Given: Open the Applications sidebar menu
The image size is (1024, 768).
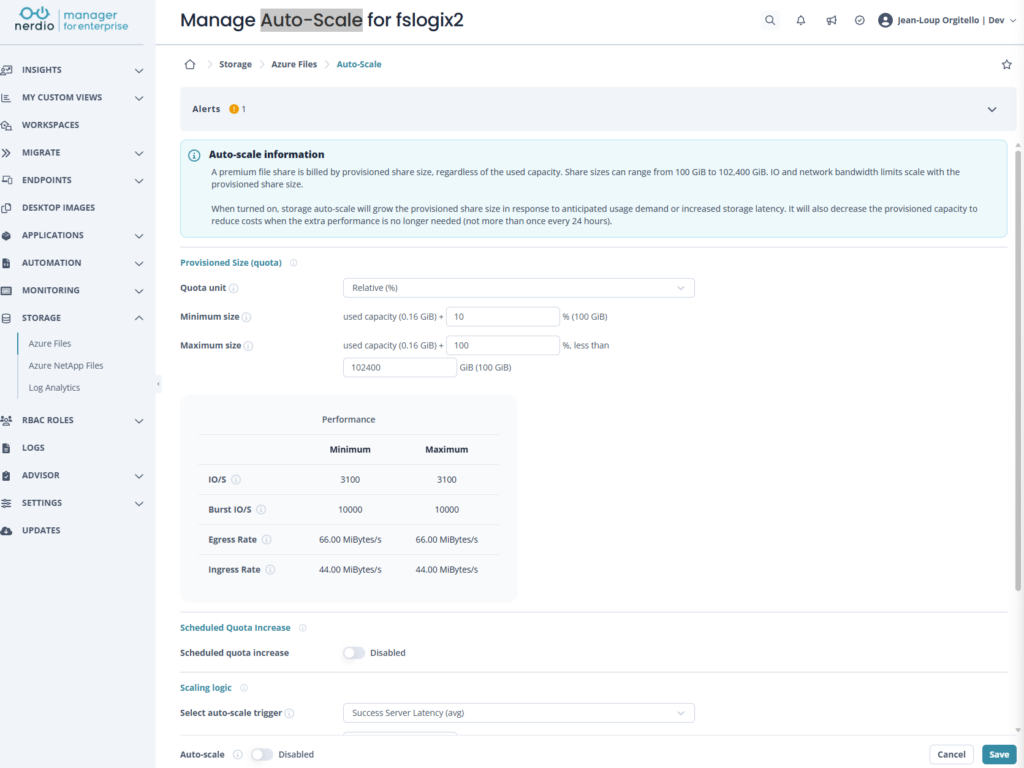Looking at the screenshot, I should tap(52, 235).
